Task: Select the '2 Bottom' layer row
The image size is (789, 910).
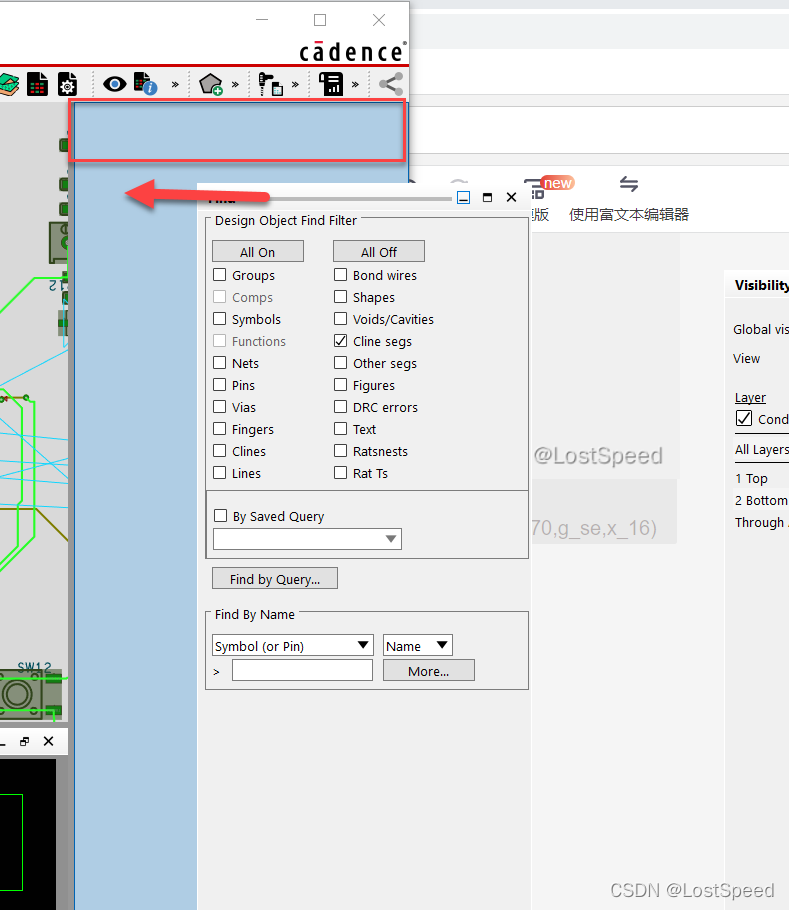Action: pos(761,500)
